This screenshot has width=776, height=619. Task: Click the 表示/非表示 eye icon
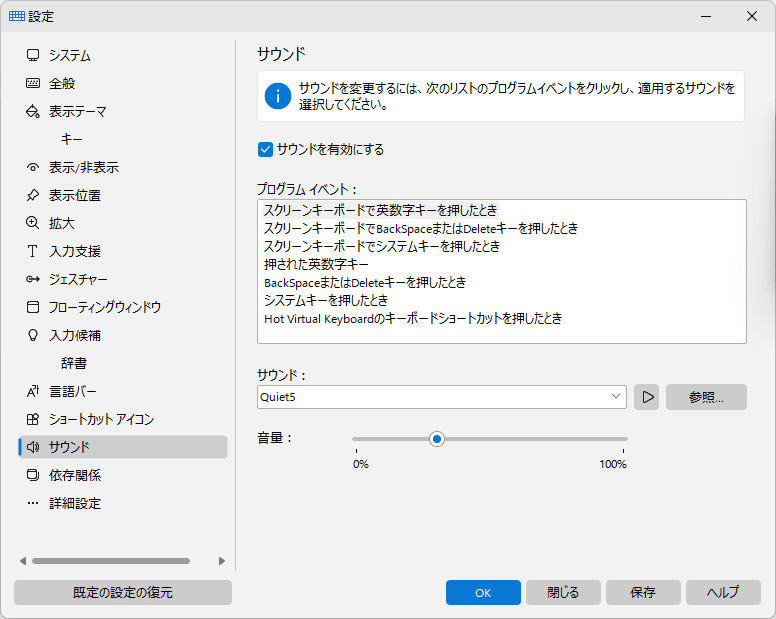[x=33, y=167]
